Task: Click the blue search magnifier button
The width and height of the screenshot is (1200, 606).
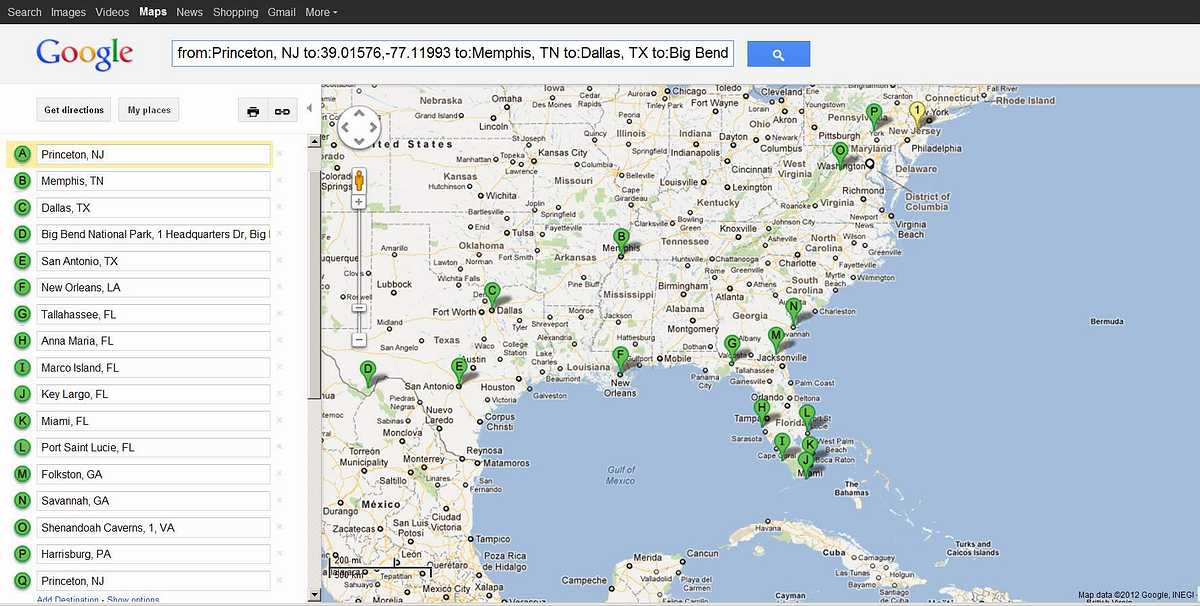Action: click(778, 55)
